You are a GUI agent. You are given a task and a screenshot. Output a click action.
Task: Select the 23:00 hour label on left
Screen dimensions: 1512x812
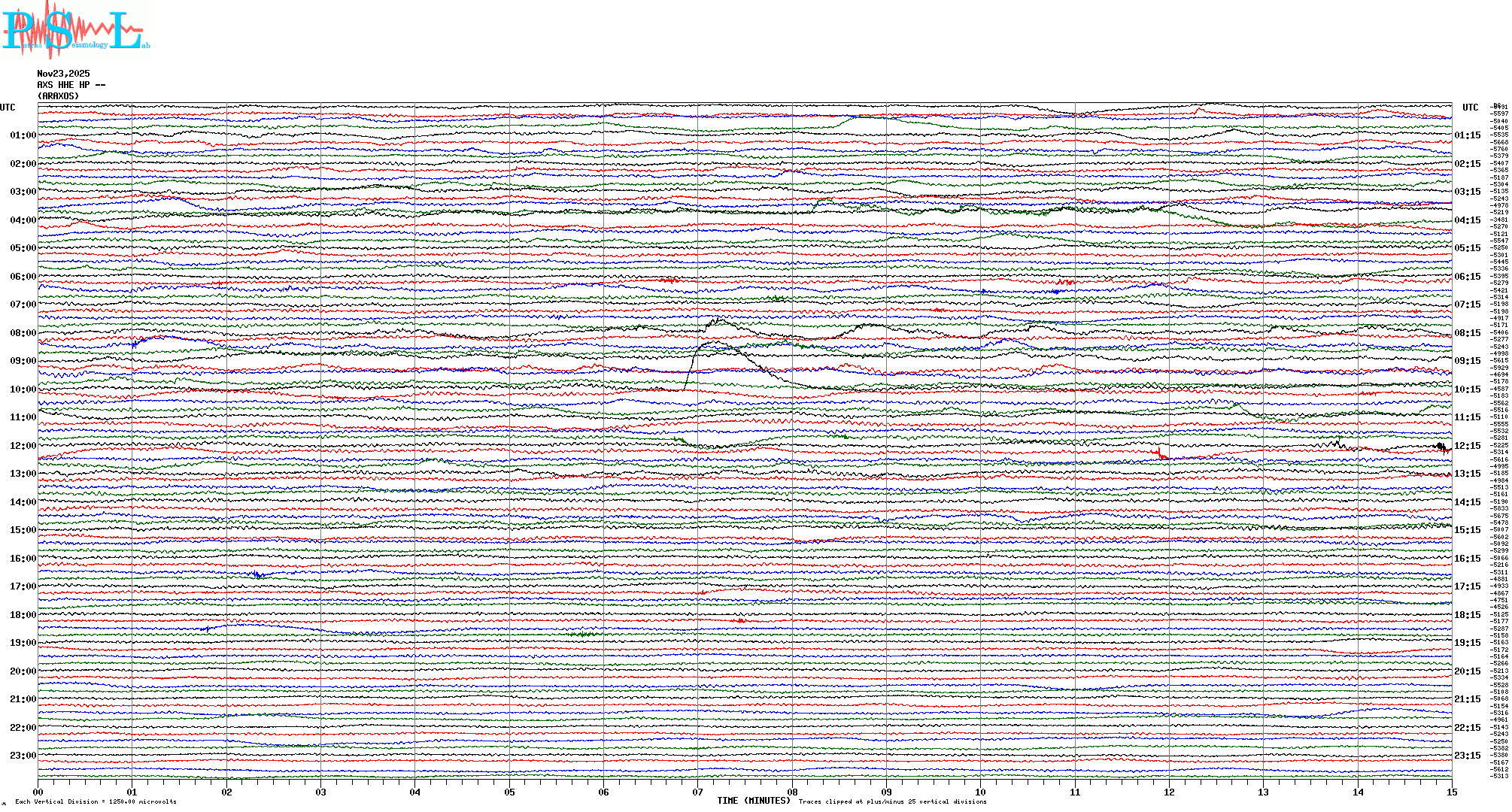(x=23, y=756)
